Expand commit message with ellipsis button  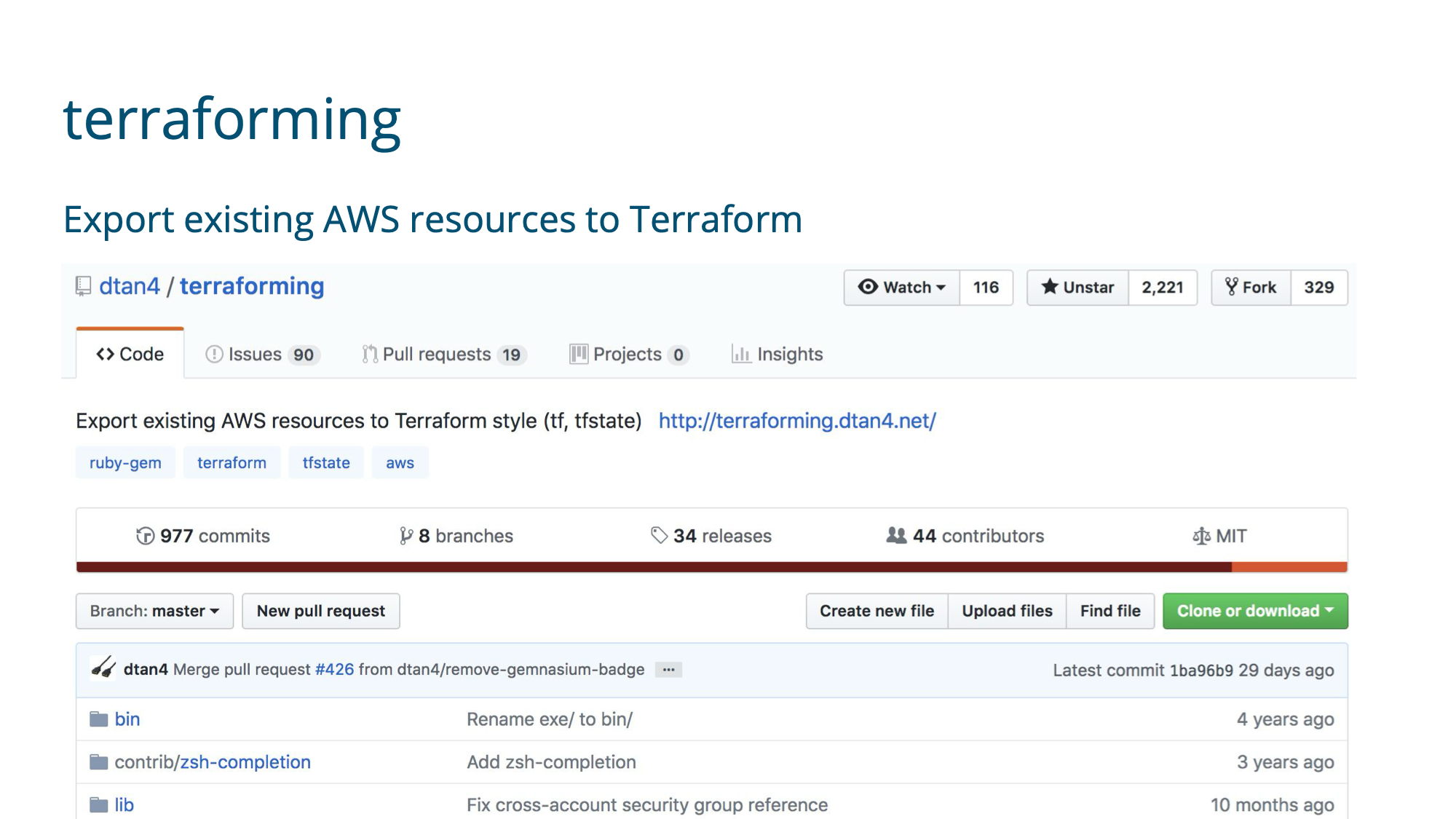coord(668,670)
